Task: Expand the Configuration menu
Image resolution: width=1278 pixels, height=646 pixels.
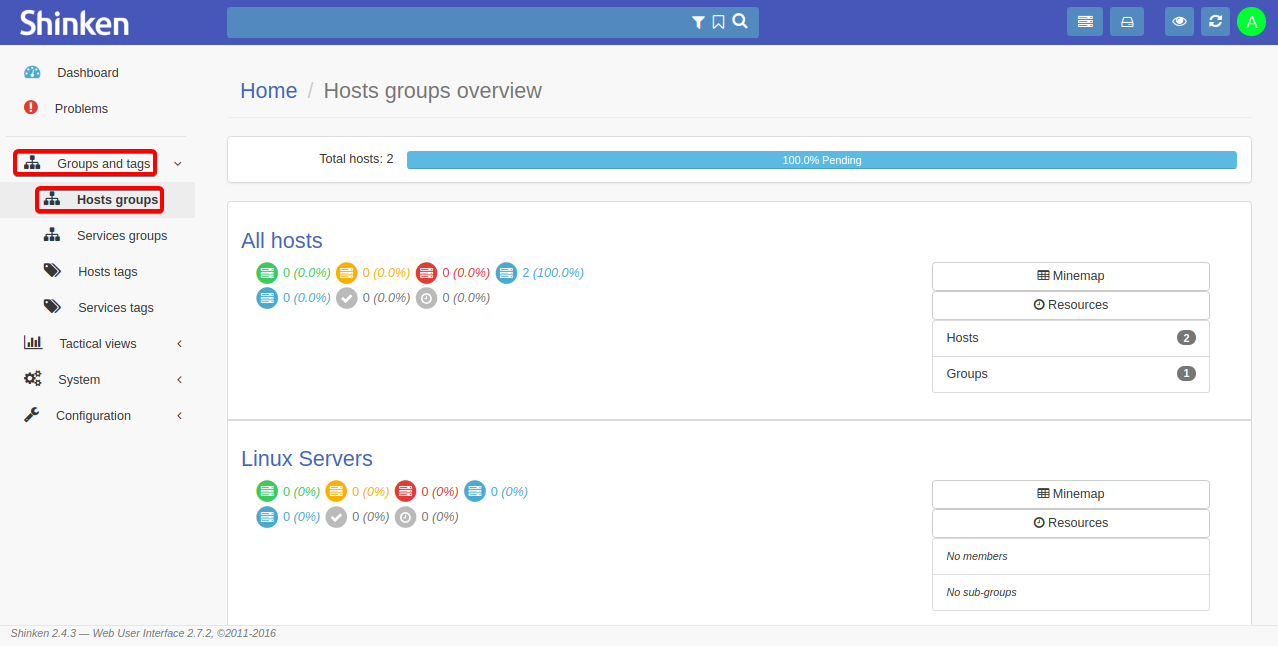Action: [x=93, y=415]
